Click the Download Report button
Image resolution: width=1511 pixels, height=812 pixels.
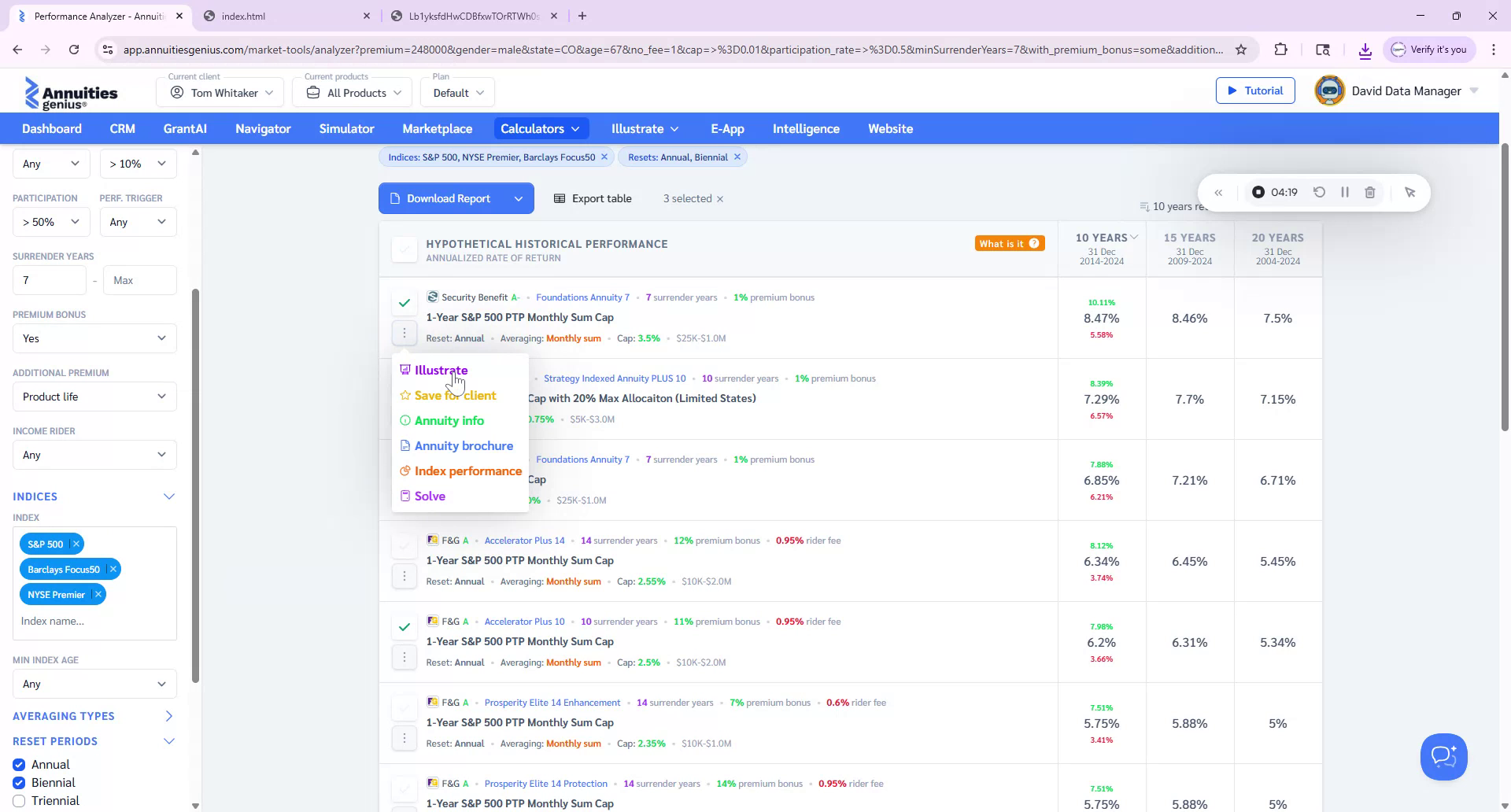447,197
